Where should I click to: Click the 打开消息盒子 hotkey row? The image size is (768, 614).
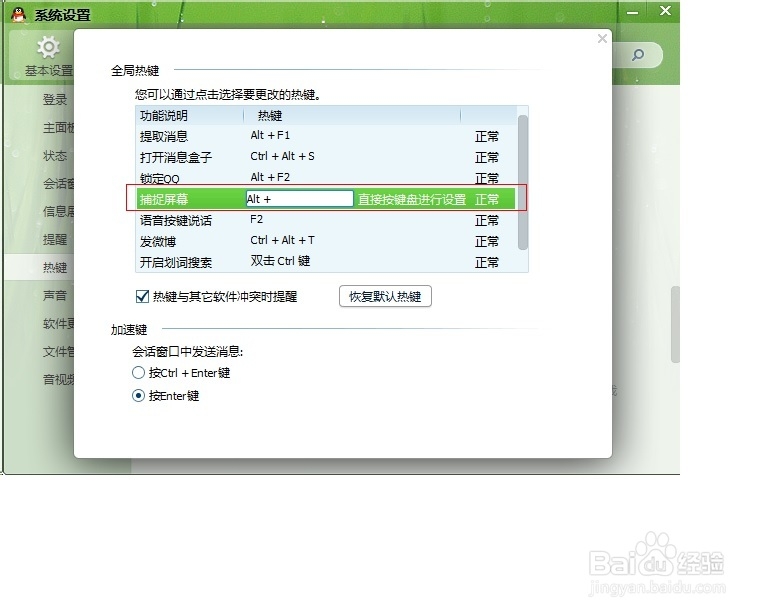tap(326, 157)
